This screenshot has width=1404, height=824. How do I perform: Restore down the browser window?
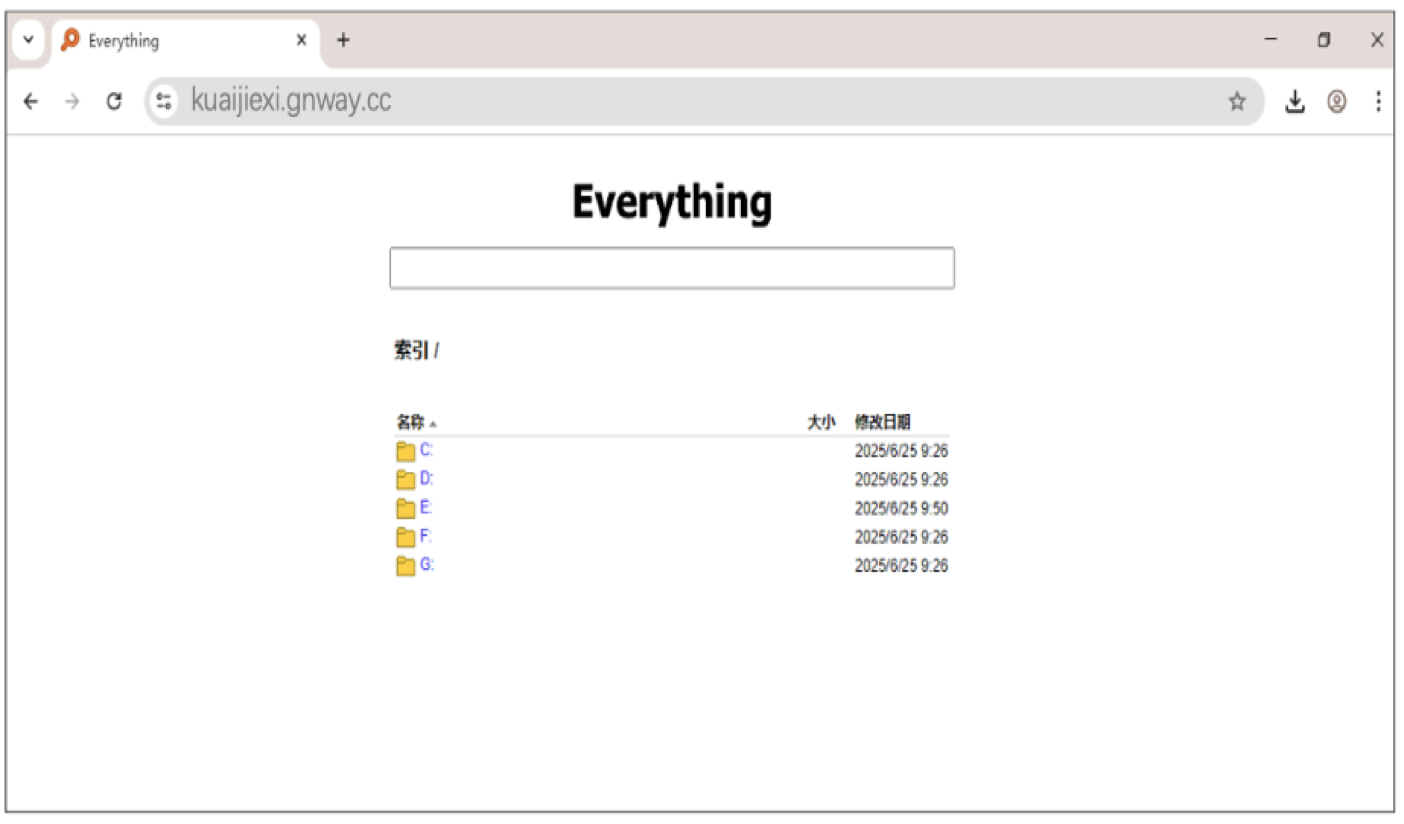[x=1324, y=40]
